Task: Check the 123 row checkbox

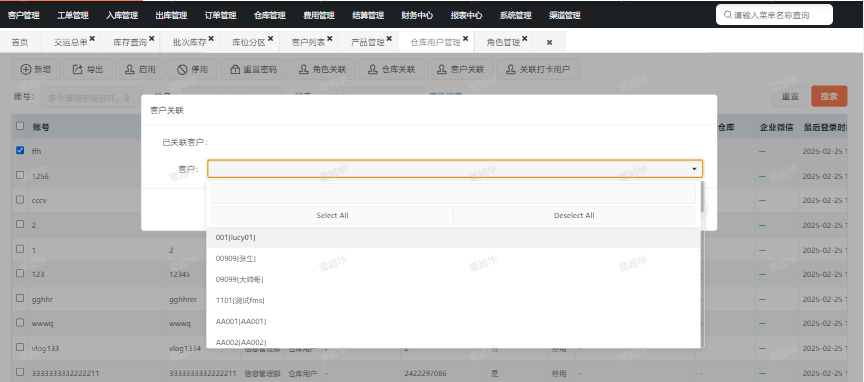Action: pyautogui.click(x=20, y=273)
